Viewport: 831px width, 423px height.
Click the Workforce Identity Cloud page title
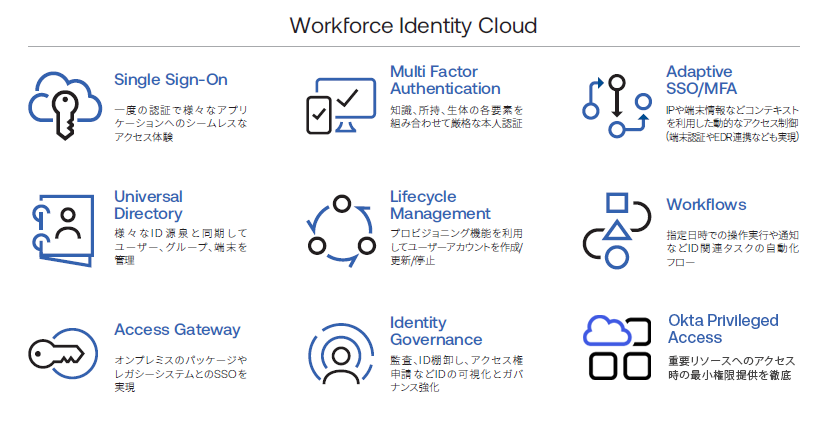[x=413, y=25]
